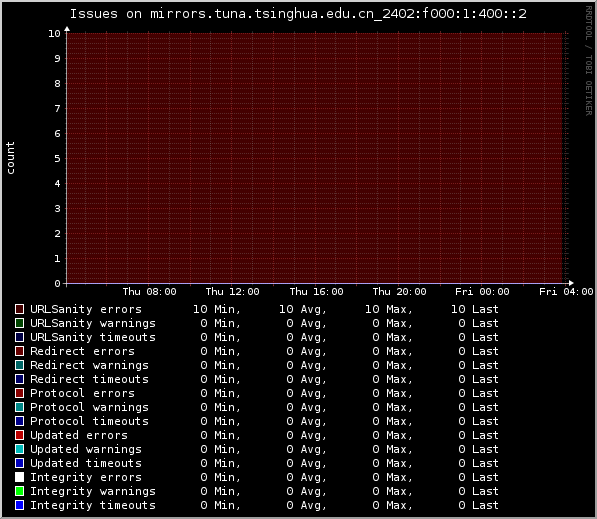Click the Redirect errors legend swatch
The width and height of the screenshot is (597, 519).
tap(19, 351)
